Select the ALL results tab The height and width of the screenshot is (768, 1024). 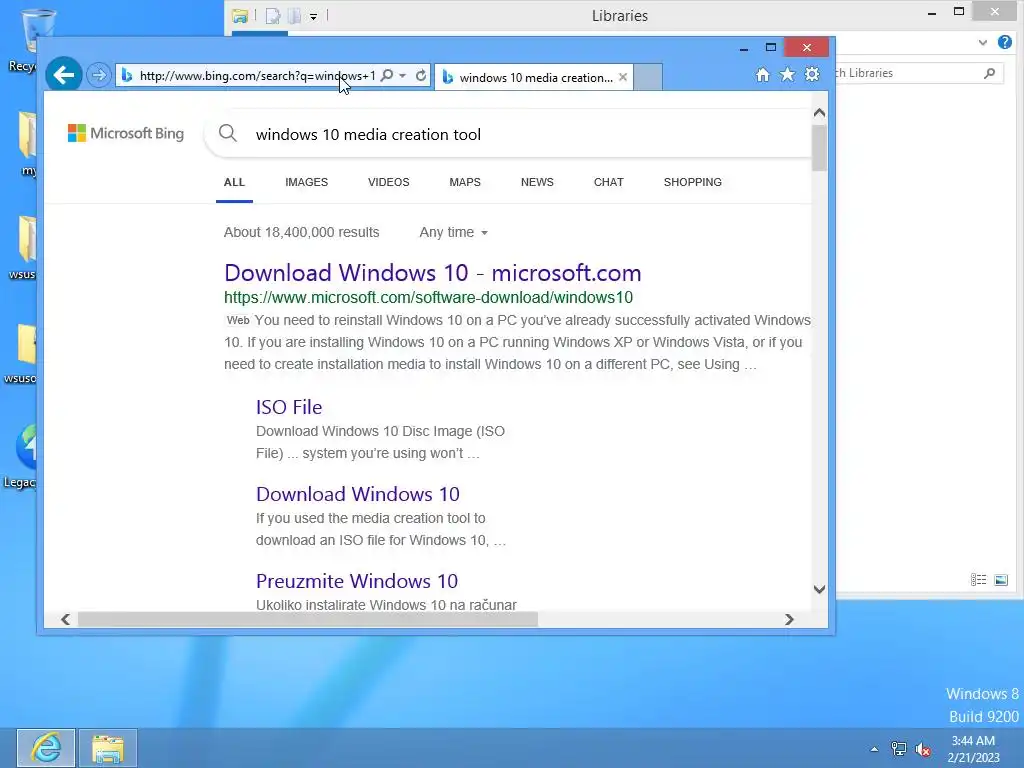tap(234, 182)
